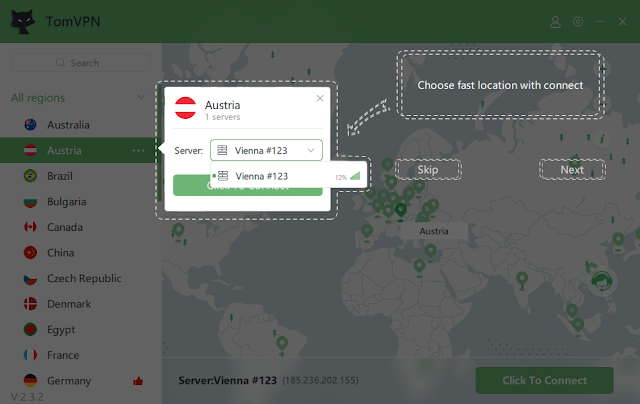Open the Server dropdown showing Vienna #123
This screenshot has width=640, height=404.
click(266, 151)
